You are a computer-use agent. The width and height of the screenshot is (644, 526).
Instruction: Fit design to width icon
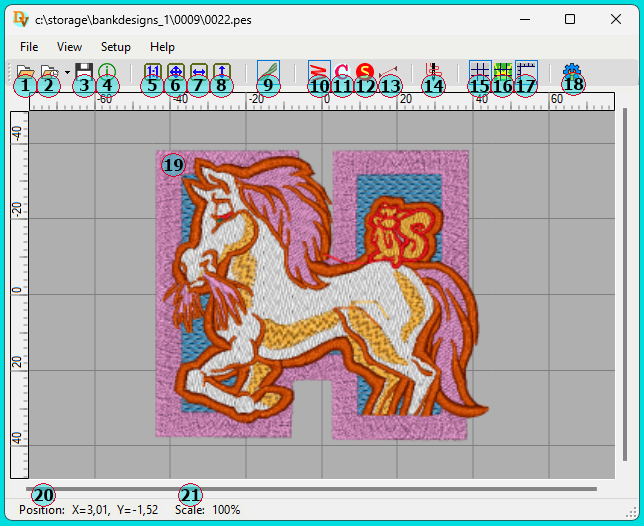pyautogui.click(x=199, y=72)
